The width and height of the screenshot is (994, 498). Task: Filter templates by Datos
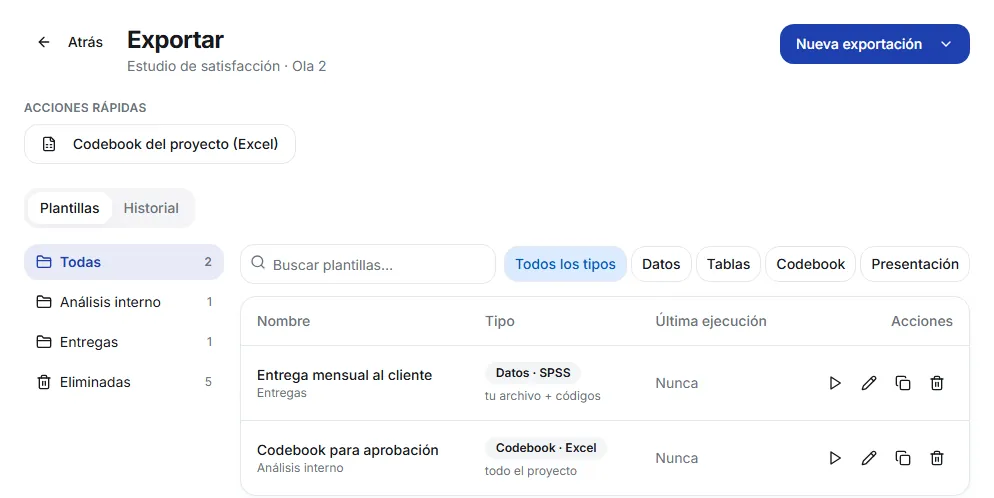point(661,264)
